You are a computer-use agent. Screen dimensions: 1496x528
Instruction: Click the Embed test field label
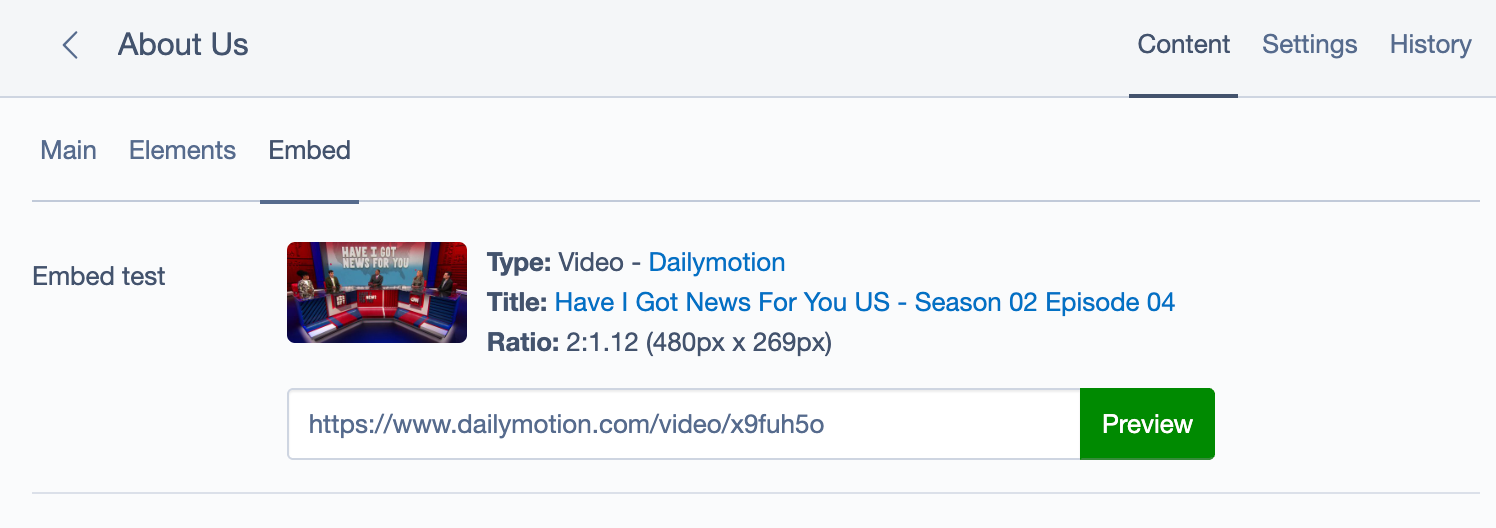click(99, 277)
